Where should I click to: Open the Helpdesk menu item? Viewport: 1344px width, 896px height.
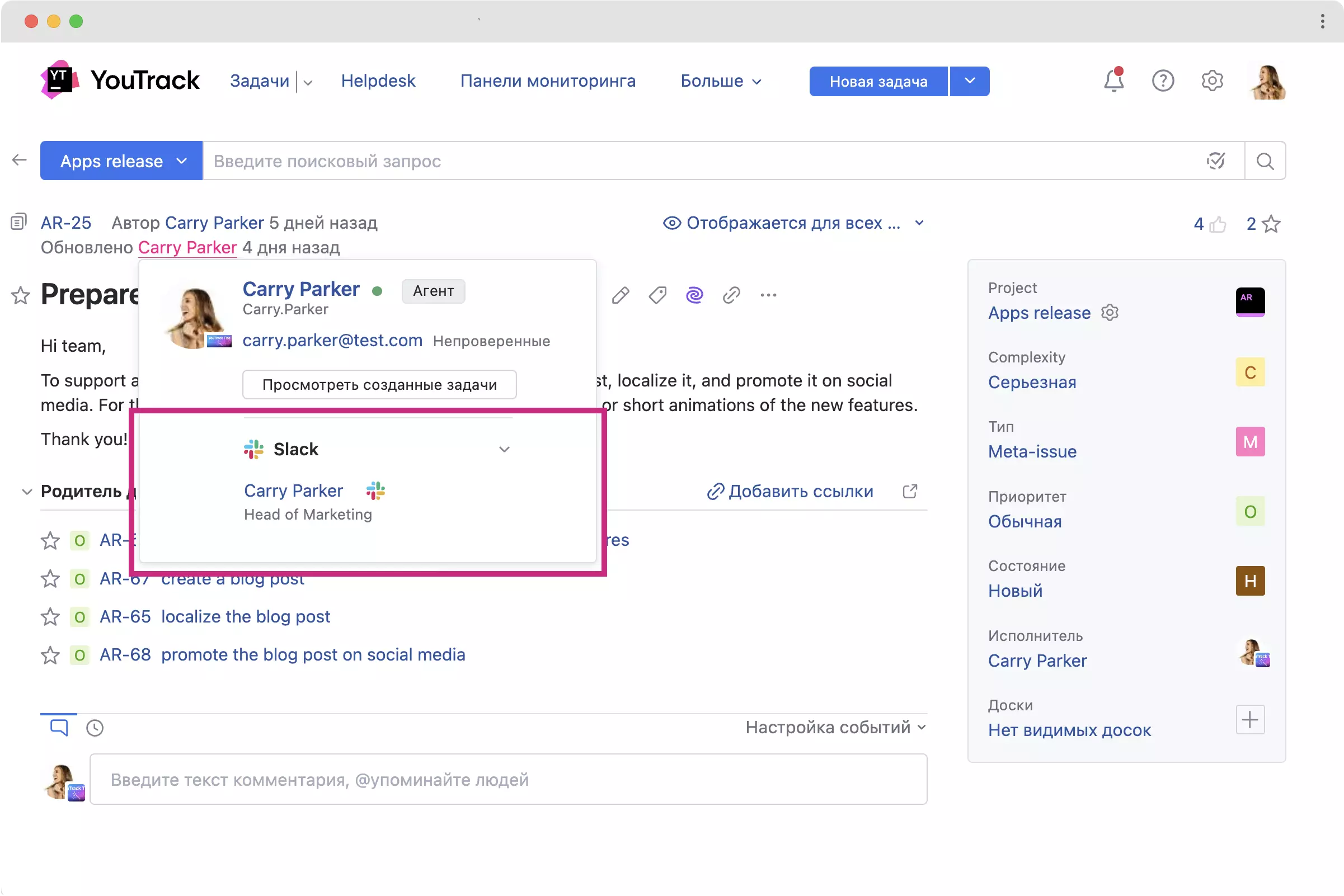[378, 81]
